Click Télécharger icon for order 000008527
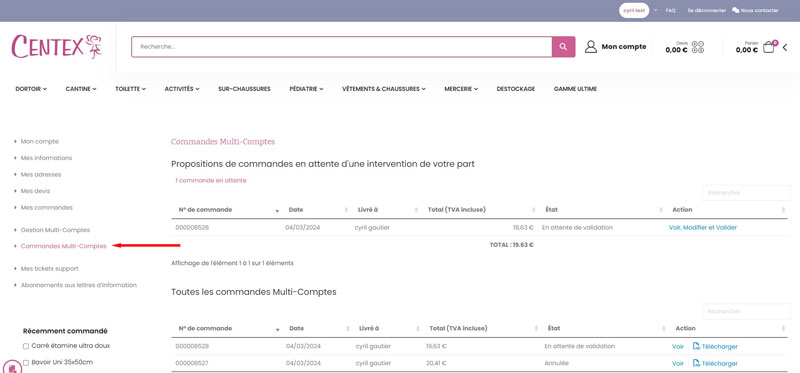The width and height of the screenshot is (800, 373). point(696,363)
